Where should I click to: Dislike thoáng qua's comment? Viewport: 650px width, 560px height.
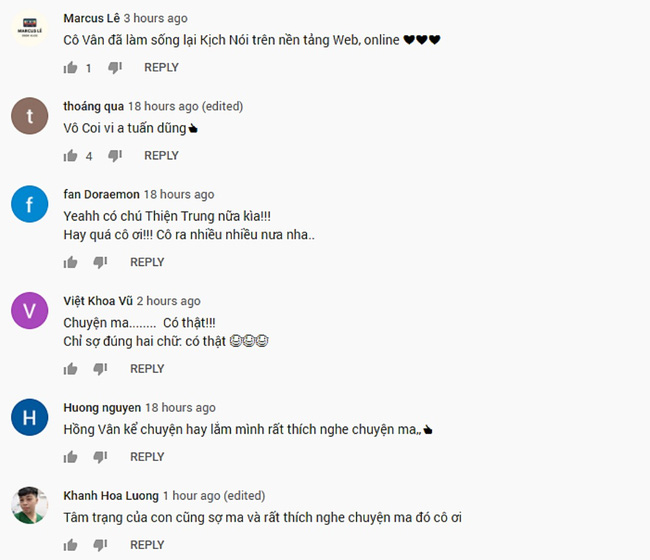tap(115, 156)
